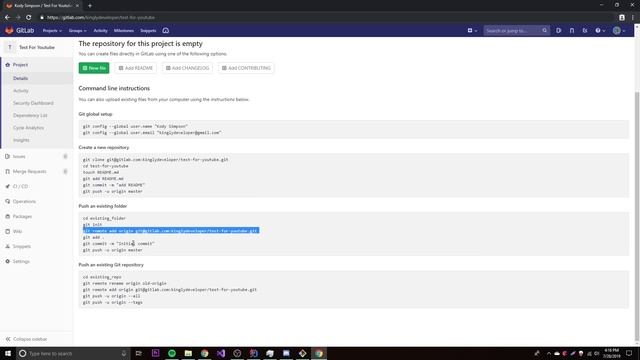Click the Snippets scissors icon in the sidebar
Image resolution: width=640 pixels, height=360 pixels.
pyautogui.click(x=7, y=247)
